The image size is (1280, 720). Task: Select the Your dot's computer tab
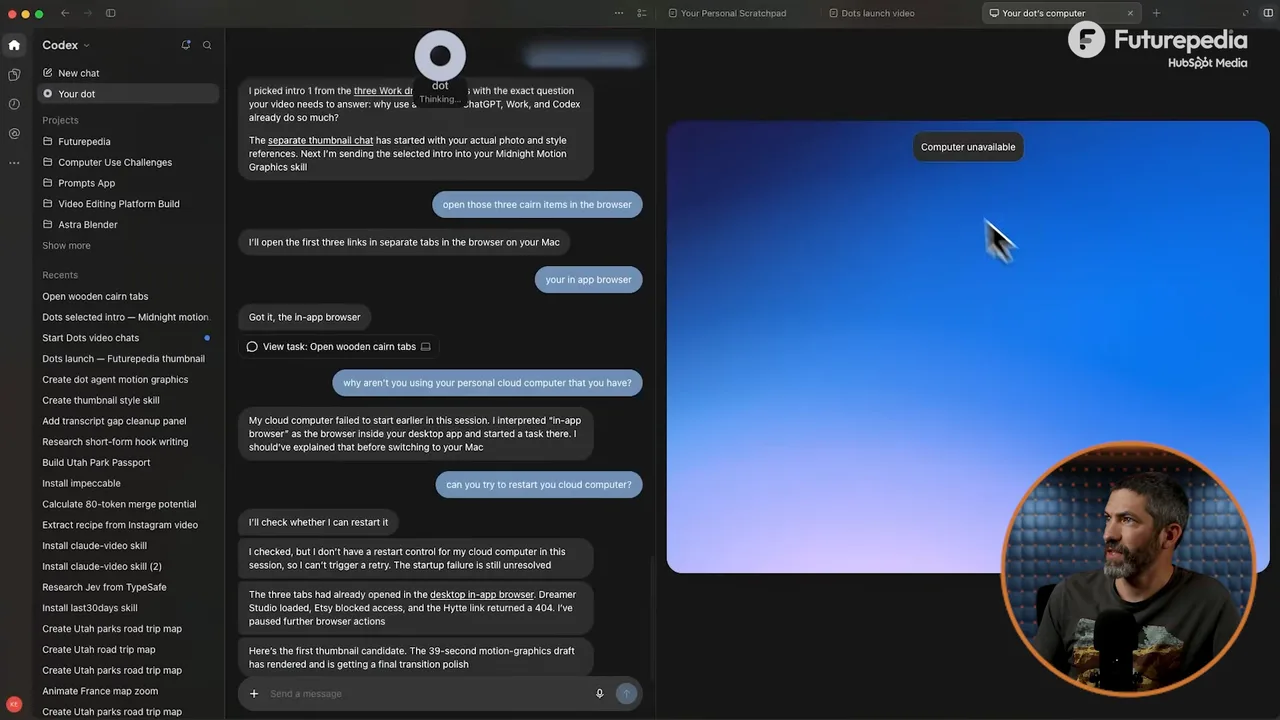coord(1044,13)
